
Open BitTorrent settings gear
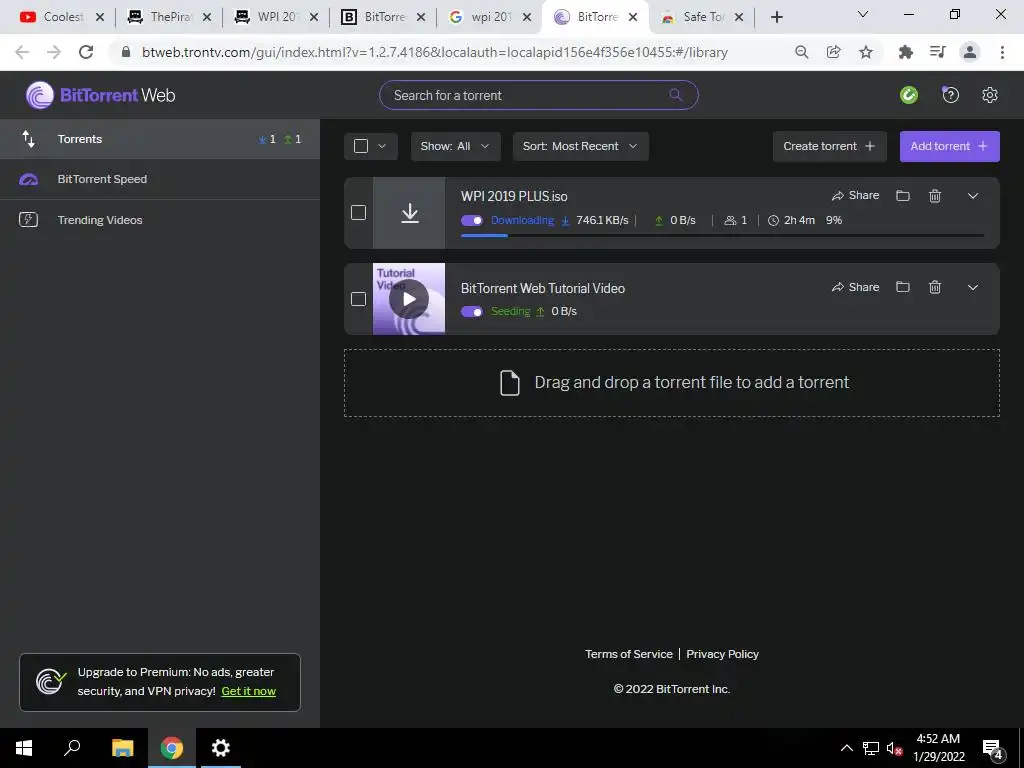point(989,95)
